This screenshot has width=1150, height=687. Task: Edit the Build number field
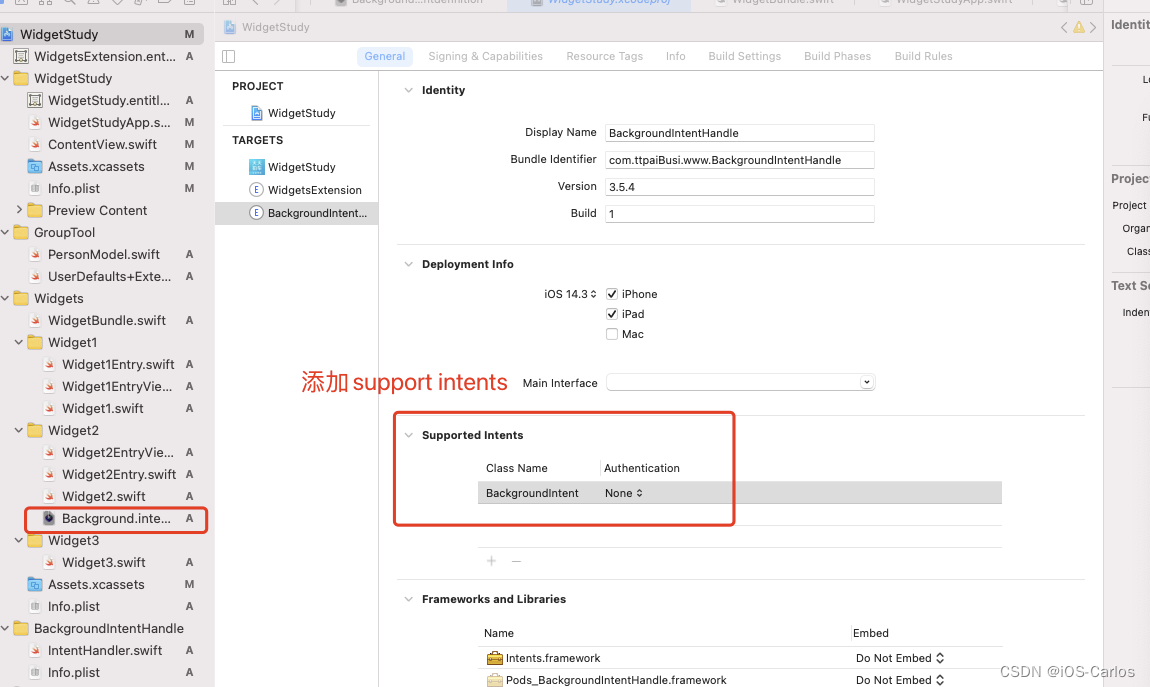click(x=739, y=213)
